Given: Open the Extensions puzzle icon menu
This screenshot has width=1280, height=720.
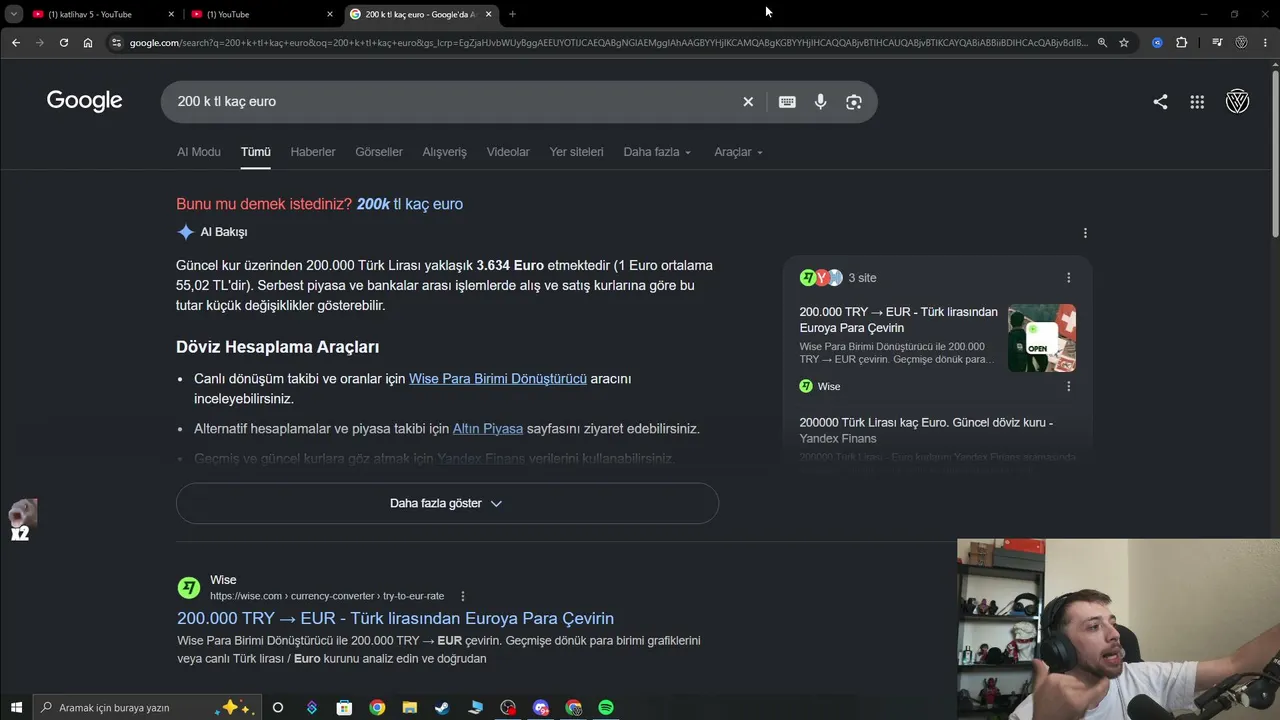Looking at the screenshot, I should pyautogui.click(x=1181, y=43).
